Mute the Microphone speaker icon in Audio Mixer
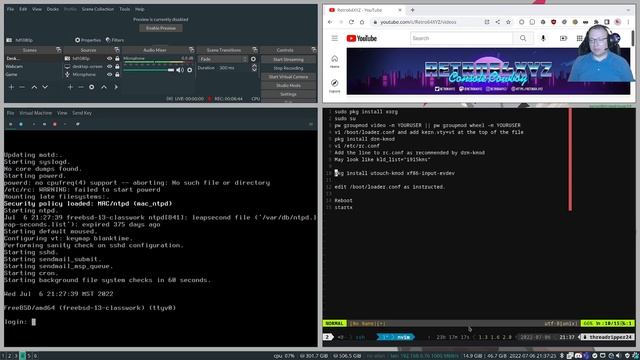Viewport: 640px width, 360px height. coord(180,70)
